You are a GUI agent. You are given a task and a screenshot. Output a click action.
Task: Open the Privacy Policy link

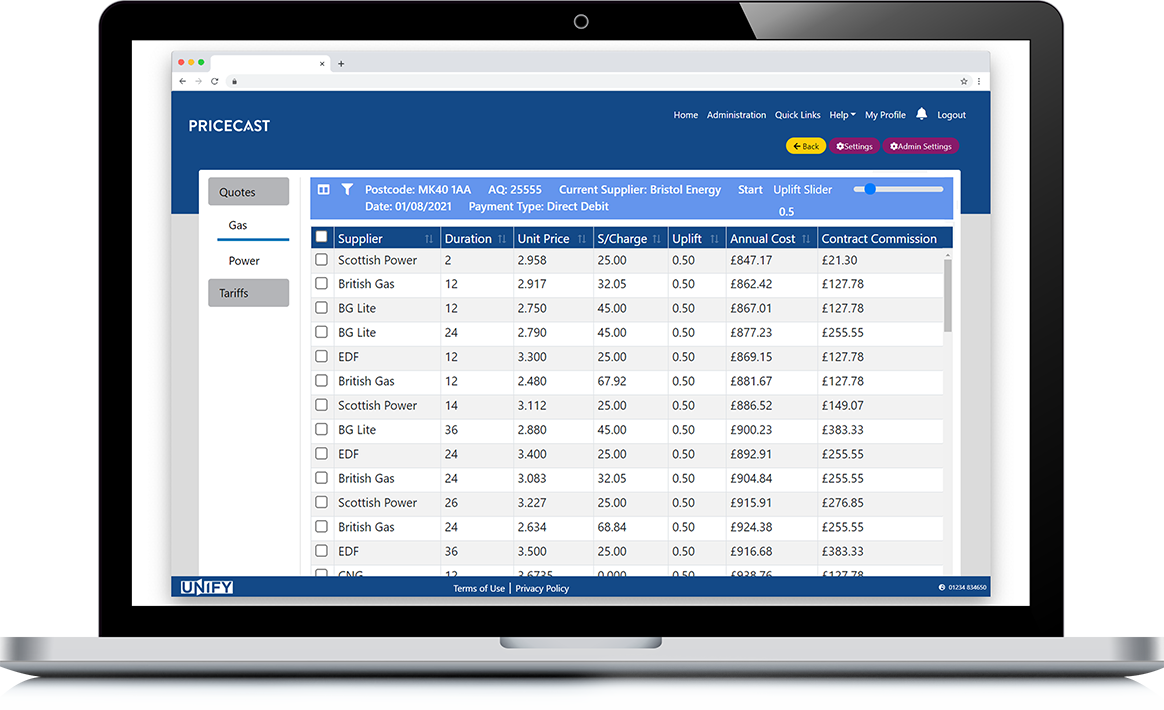point(542,588)
